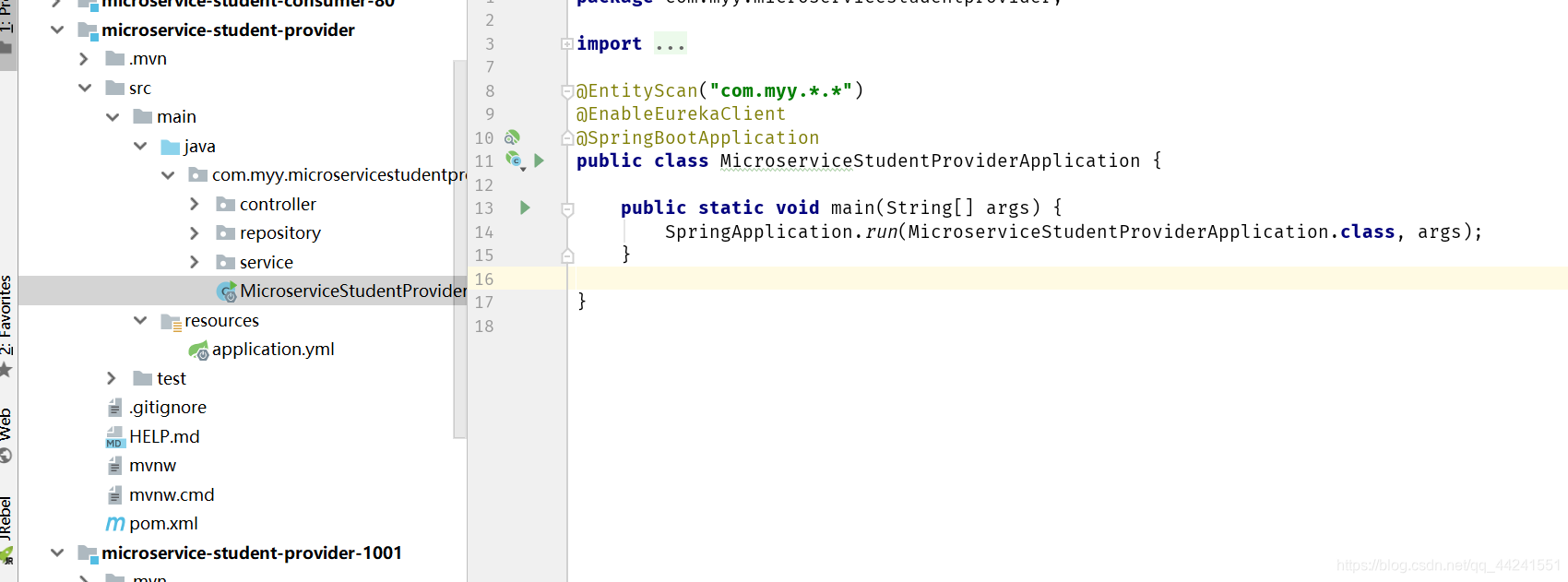Expand the repository package
The width and height of the screenshot is (1568, 582).
(195, 233)
